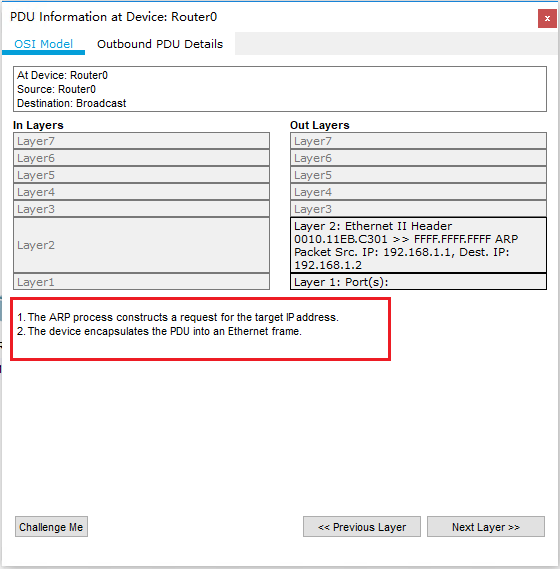
Task: Click Out Layers Layer3 row
Action: pyautogui.click(x=418, y=209)
